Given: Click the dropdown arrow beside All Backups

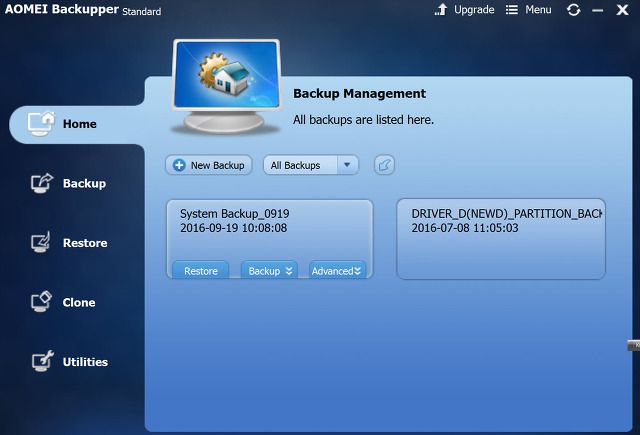Looking at the screenshot, I should (x=347, y=165).
